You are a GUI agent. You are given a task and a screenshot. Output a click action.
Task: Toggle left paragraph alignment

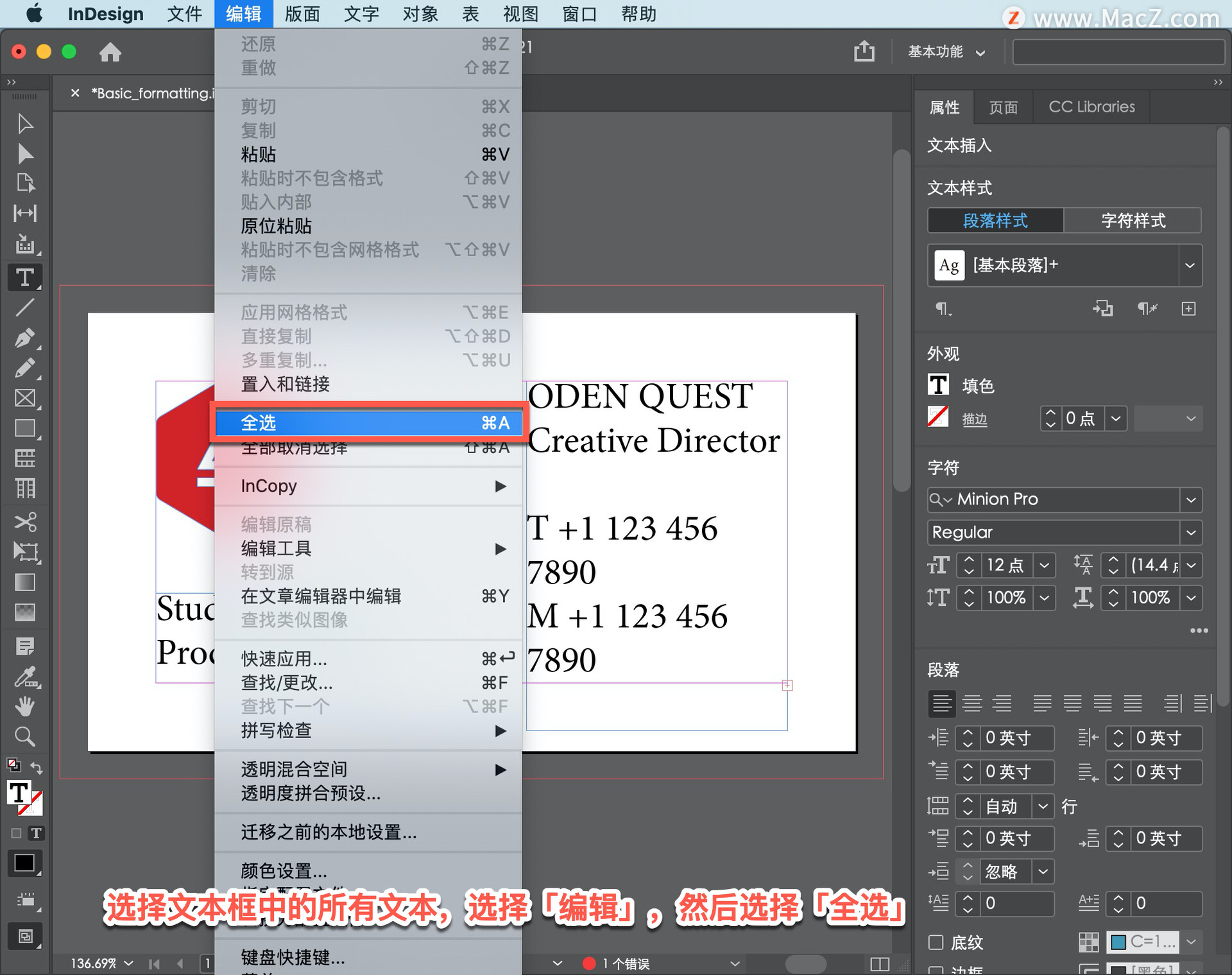click(942, 703)
